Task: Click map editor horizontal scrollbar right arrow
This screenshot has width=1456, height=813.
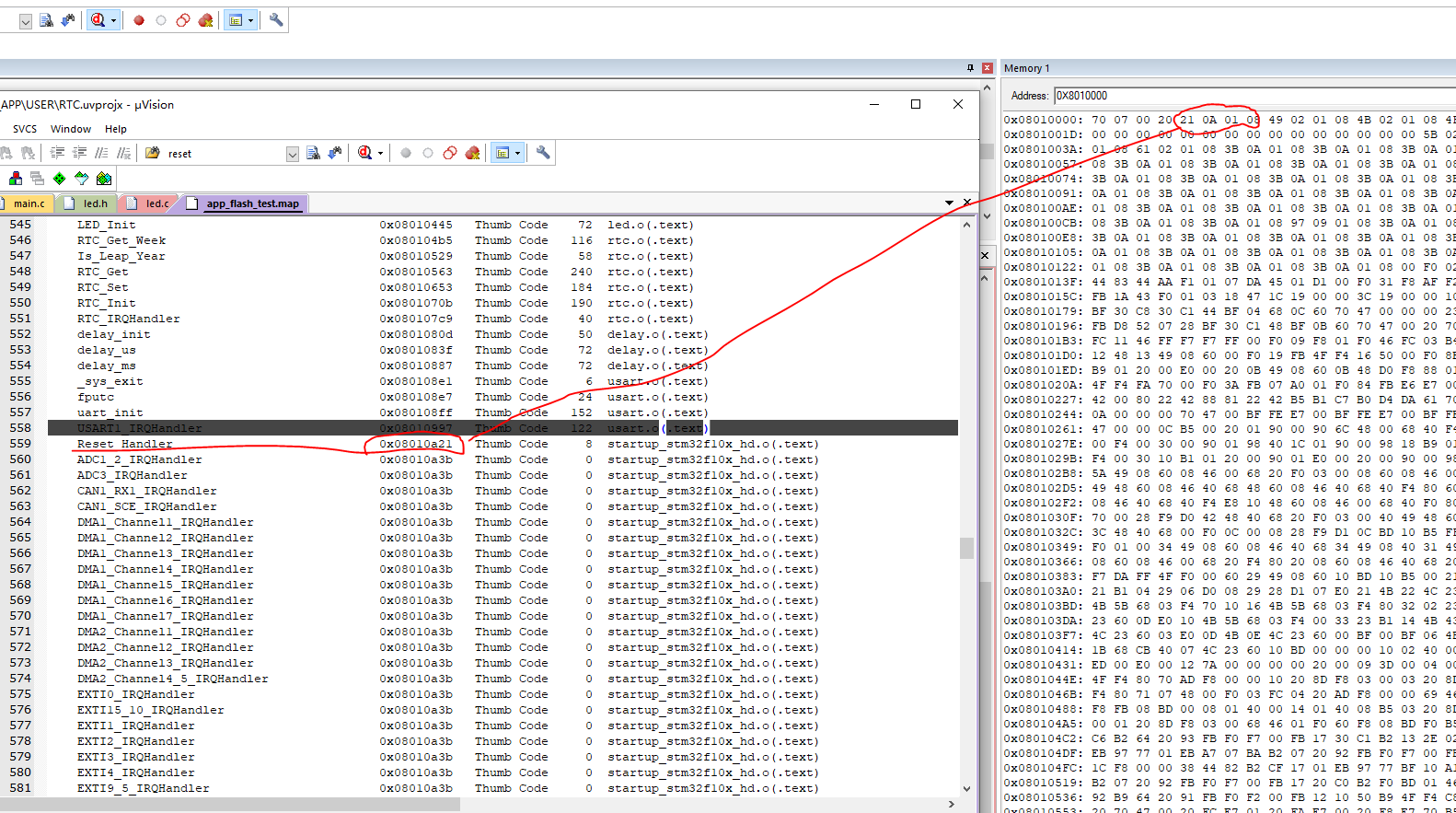Action: pos(951,804)
